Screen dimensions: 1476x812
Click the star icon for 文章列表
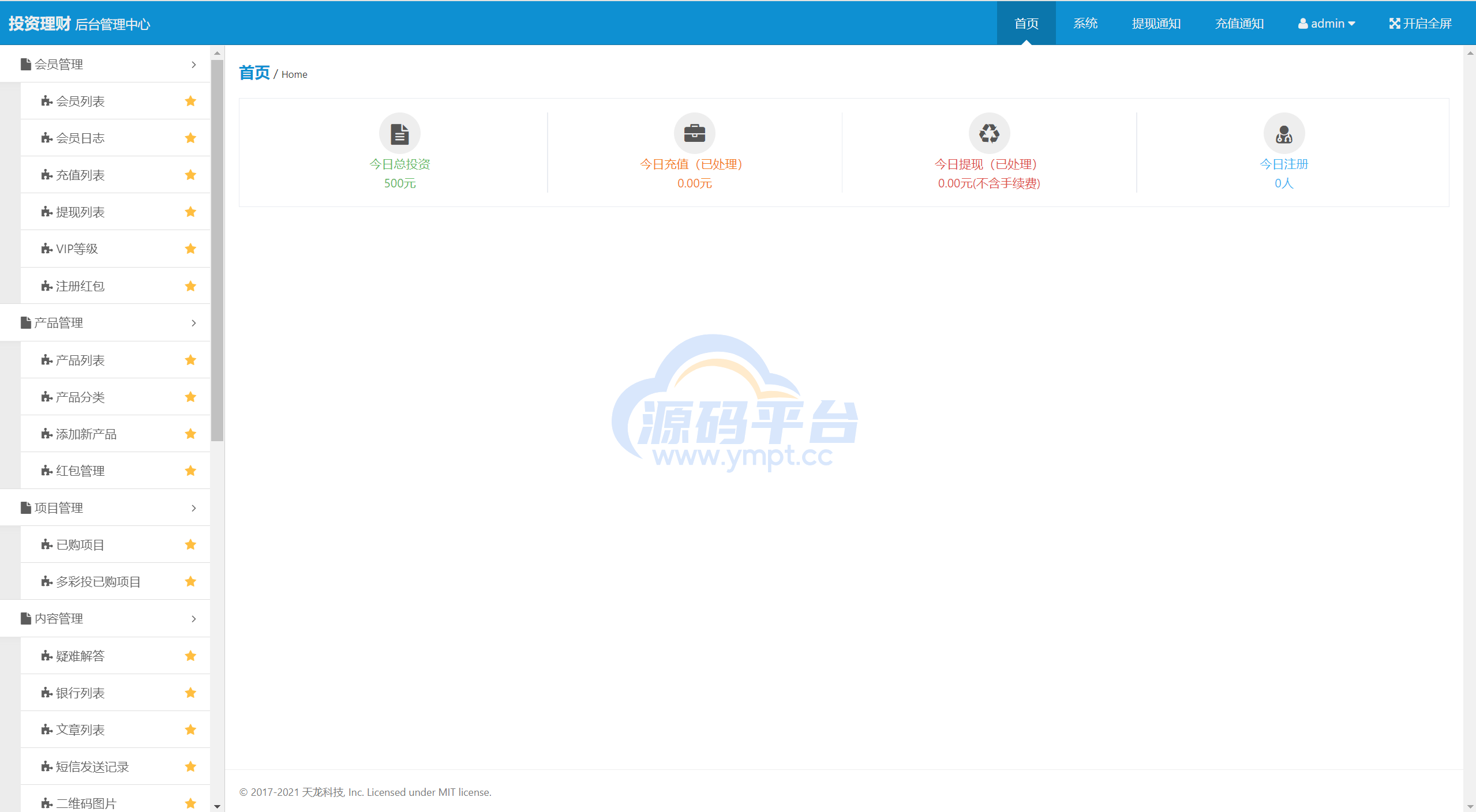(x=190, y=730)
